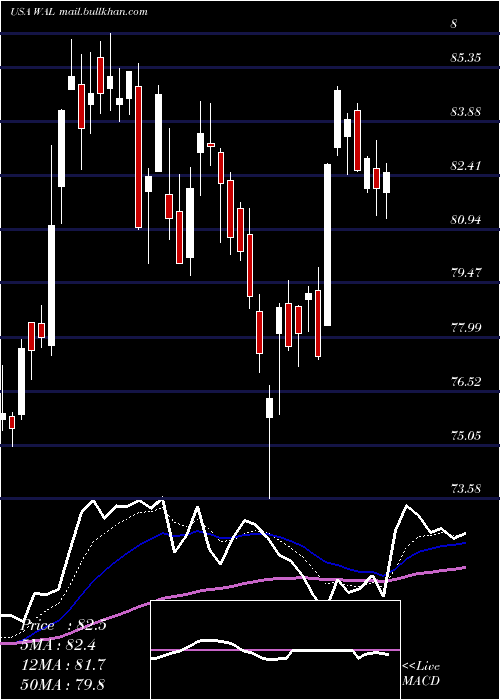Select the 80.94 price axis label
This screenshot has height=700, width=500.
[x=466, y=220]
